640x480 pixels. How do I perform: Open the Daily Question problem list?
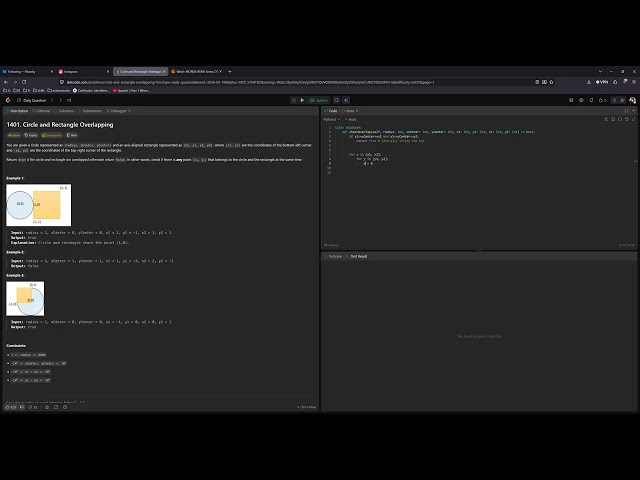click(x=31, y=100)
